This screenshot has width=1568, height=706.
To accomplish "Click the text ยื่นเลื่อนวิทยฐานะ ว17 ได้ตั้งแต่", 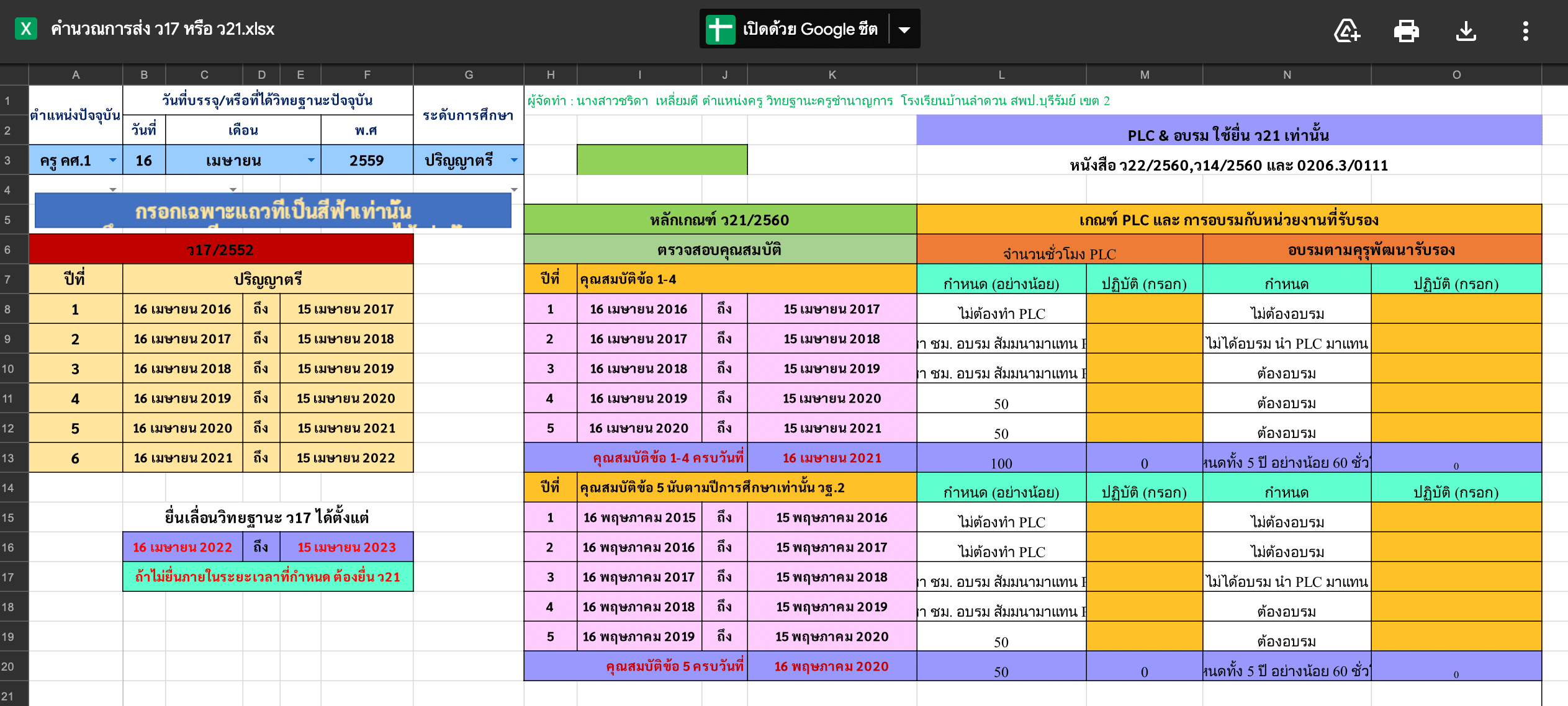I will point(267,517).
